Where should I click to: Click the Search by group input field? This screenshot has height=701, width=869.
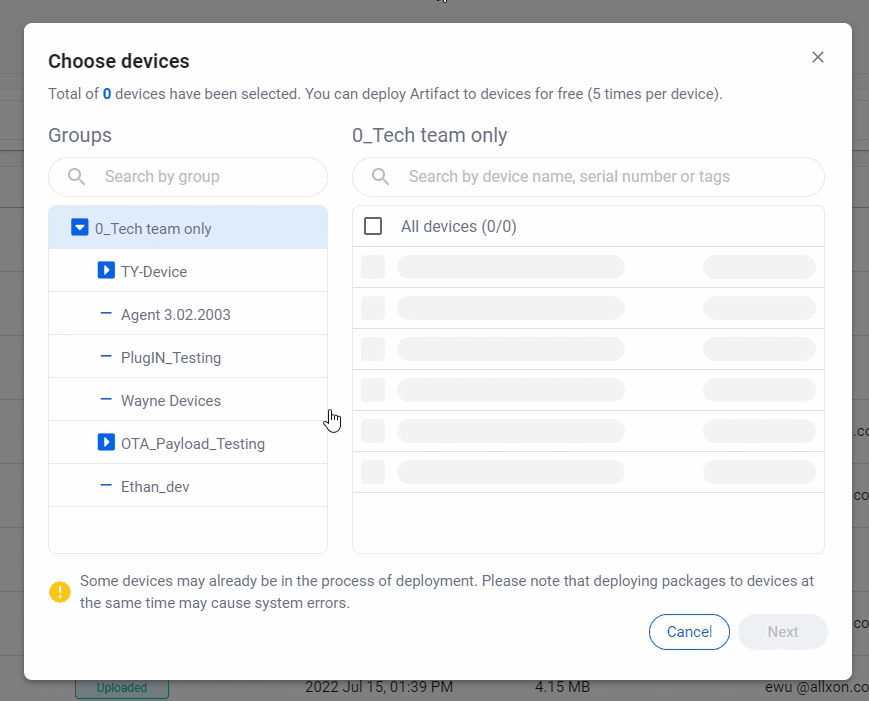point(200,176)
